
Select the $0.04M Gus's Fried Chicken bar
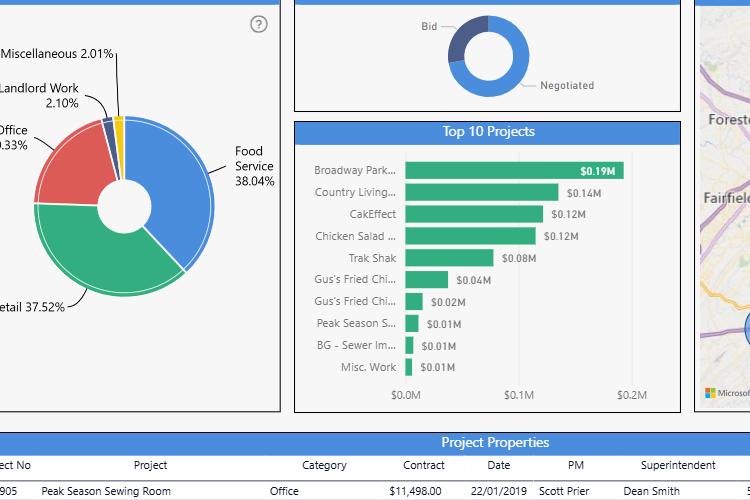coord(427,280)
